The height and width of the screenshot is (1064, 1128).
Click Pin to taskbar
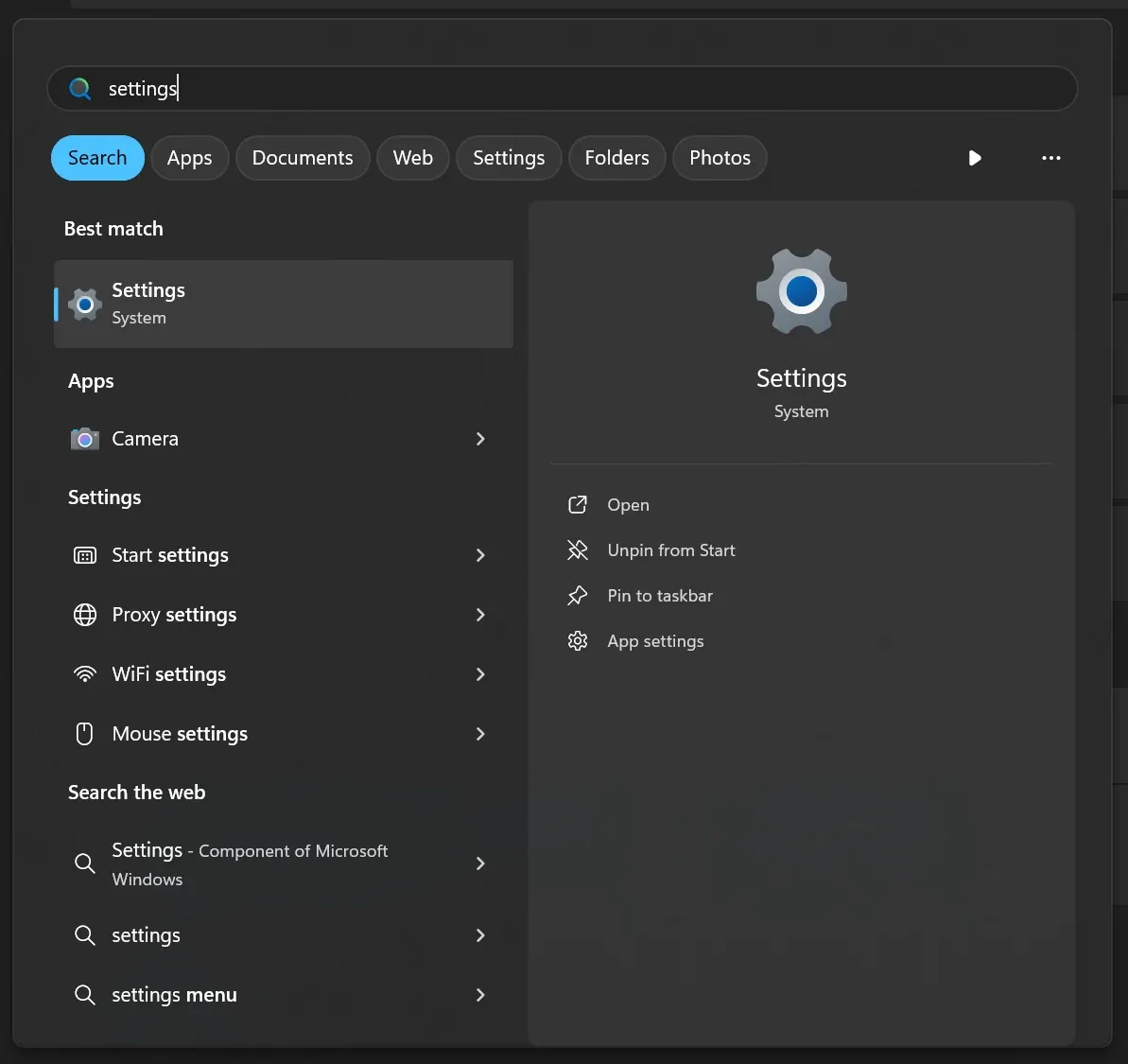pos(660,596)
